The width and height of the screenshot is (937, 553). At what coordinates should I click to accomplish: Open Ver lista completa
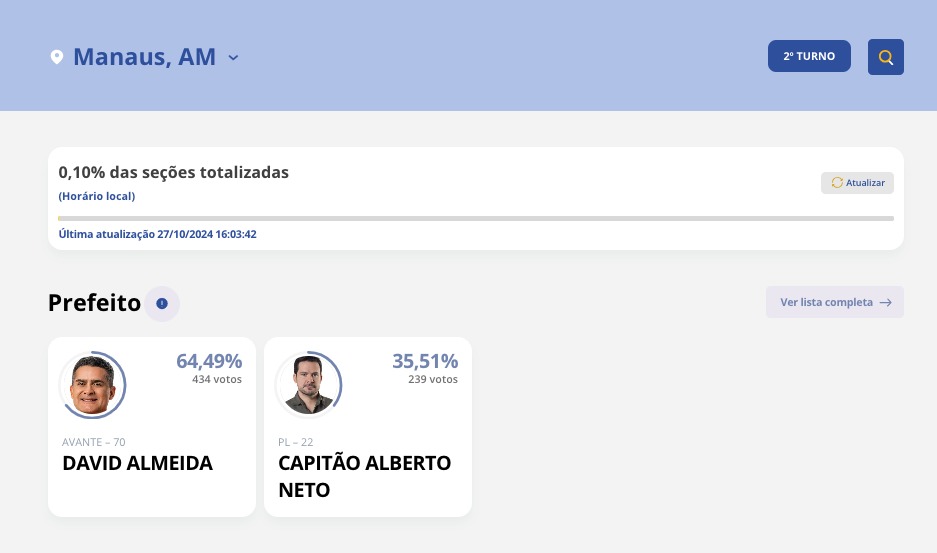coord(835,302)
